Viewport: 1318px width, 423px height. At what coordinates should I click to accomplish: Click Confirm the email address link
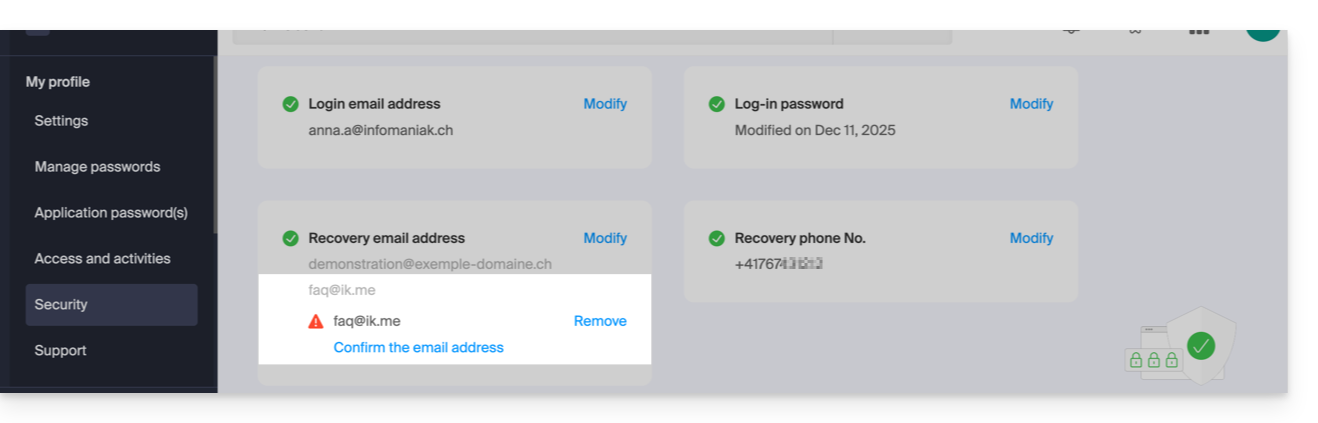(x=418, y=348)
